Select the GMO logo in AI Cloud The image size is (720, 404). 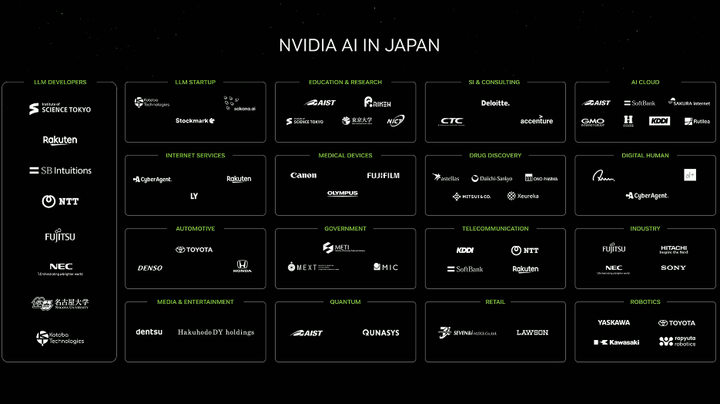[x=593, y=122]
